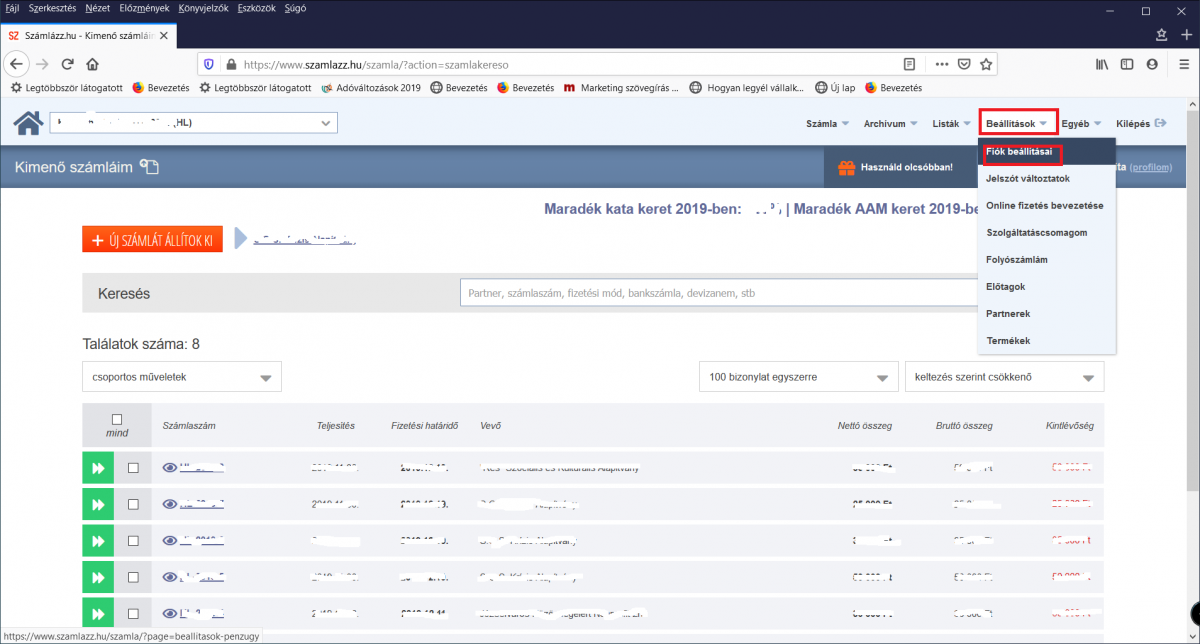The height and width of the screenshot is (644, 1200).
Task: Click the eye icon on second invoice row
Action: [169, 505]
